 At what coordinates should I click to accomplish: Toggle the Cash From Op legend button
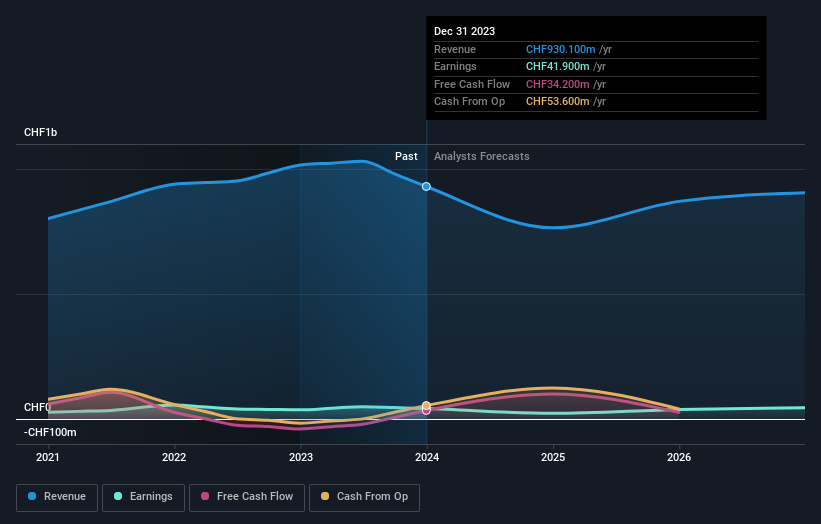364,497
